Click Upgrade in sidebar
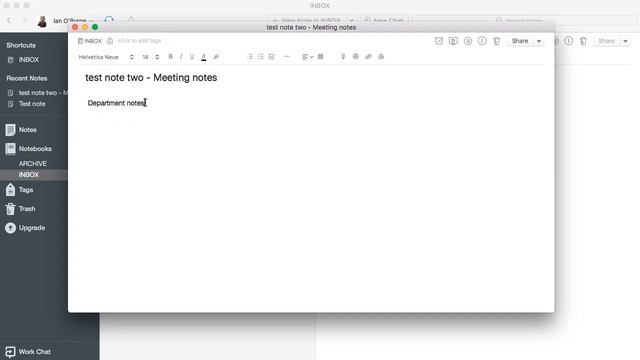This screenshot has height=360, width=640. [x=32, y=228]
